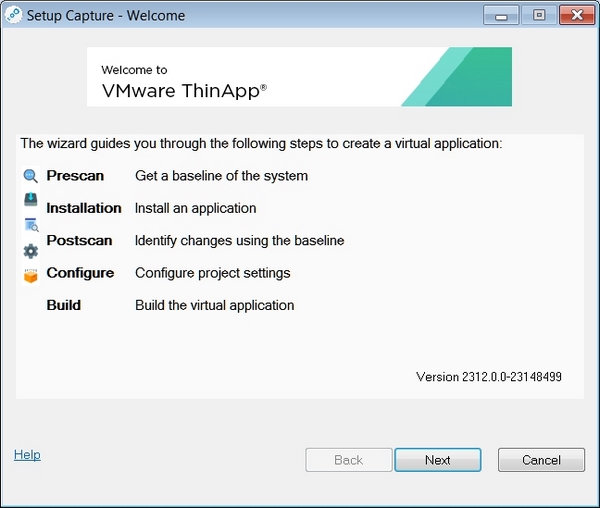
Task: Click the Configure gear icon
Action: point(31,251)
